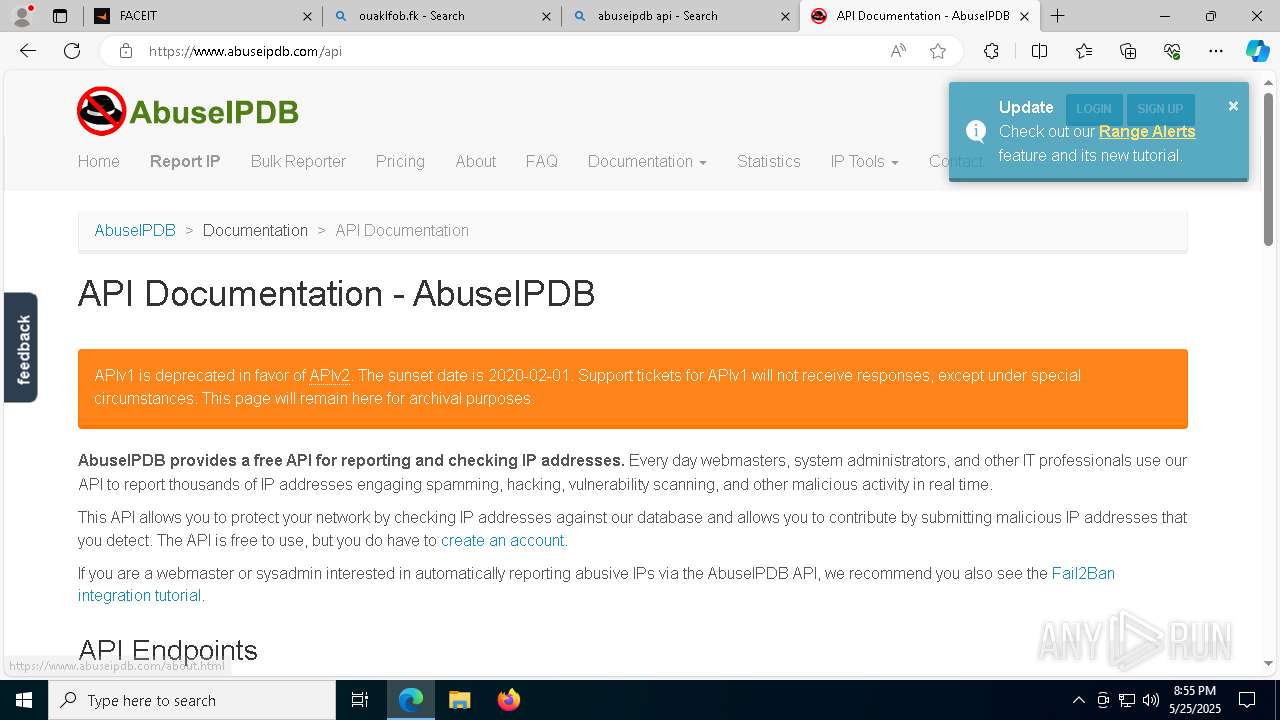This screenshot has width=1280, height=720.
Task: Click the SIGN UP button
Action: pos(1160,109)
